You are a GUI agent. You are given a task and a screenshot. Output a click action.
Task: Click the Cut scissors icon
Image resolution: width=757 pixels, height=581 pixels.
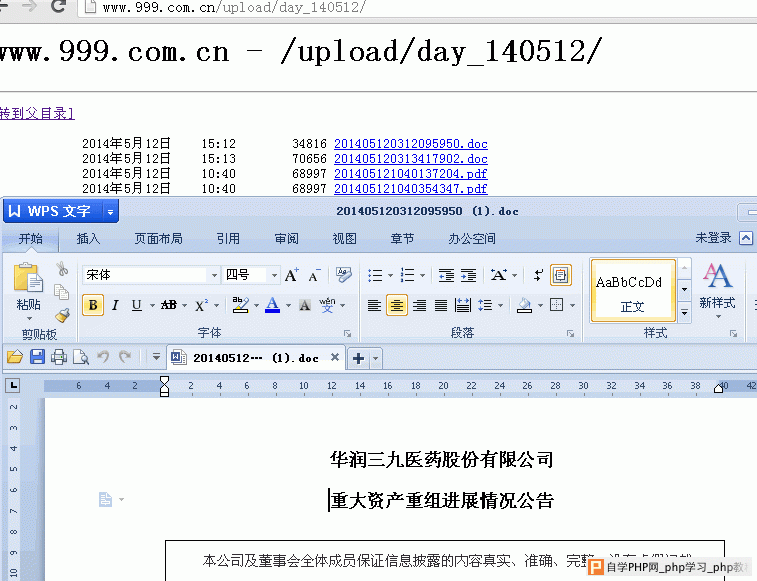(62, 269)
